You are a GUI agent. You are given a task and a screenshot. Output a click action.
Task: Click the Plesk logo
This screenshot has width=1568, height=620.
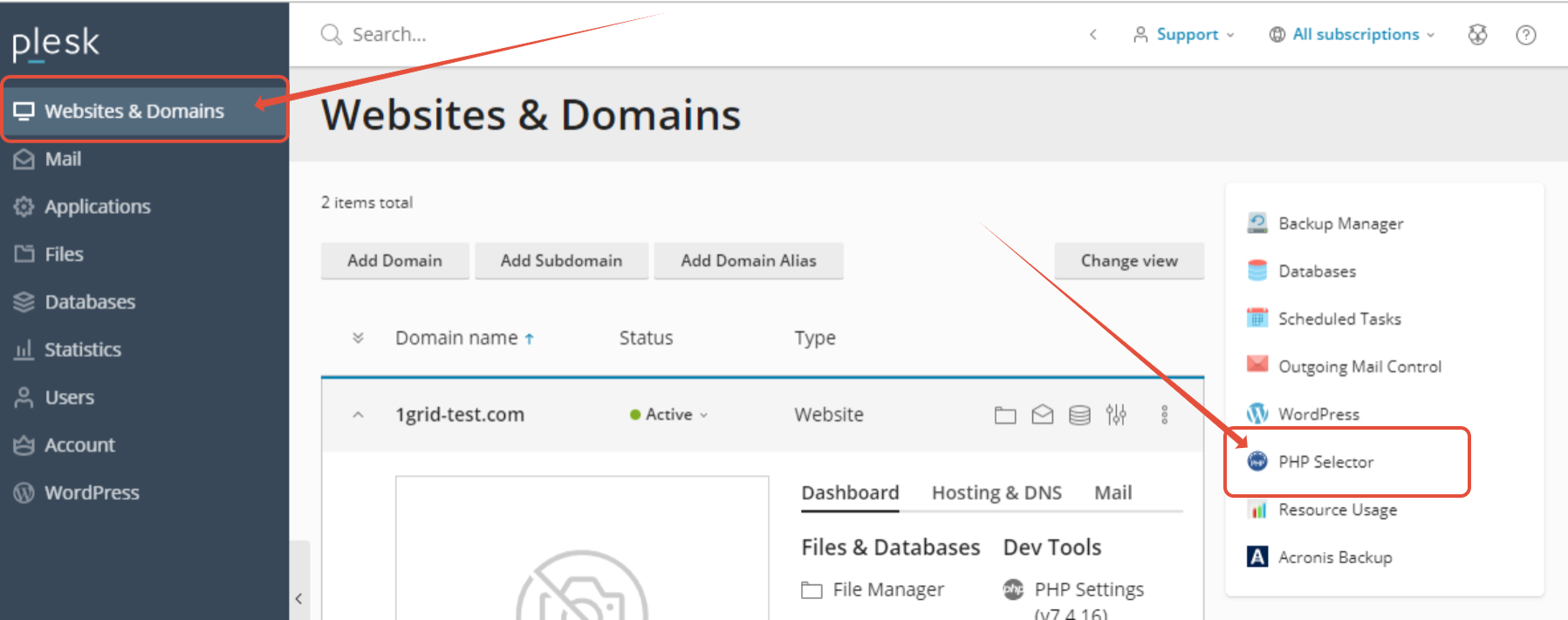(56, 43)
